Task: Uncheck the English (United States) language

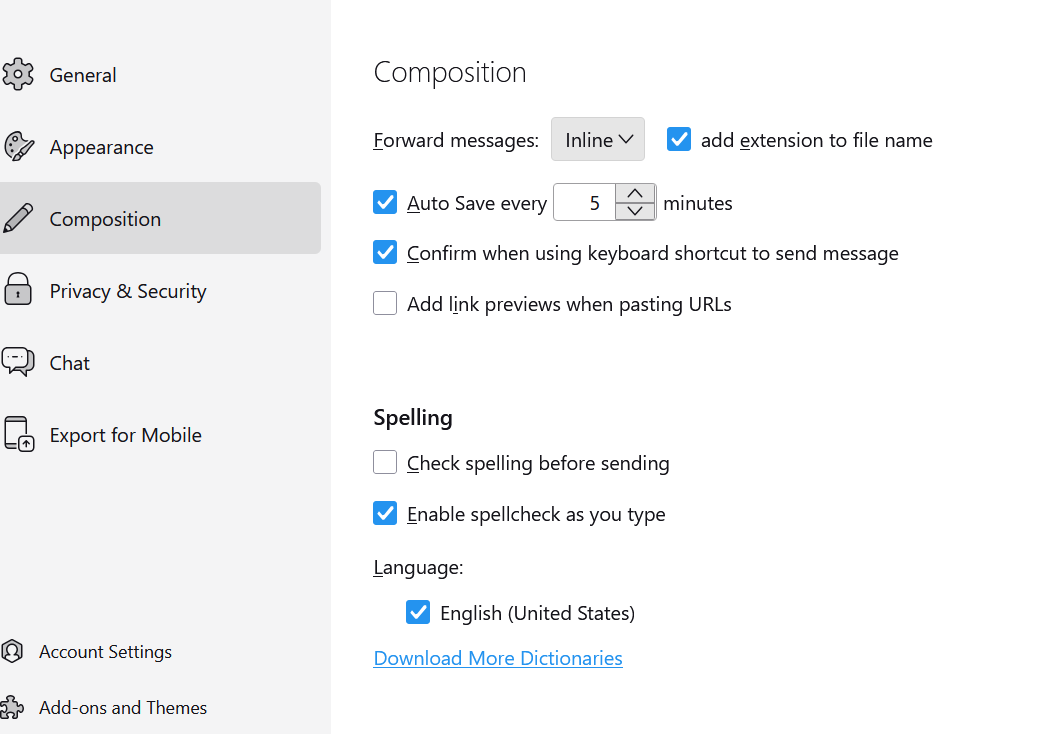Action: (418, 613)
